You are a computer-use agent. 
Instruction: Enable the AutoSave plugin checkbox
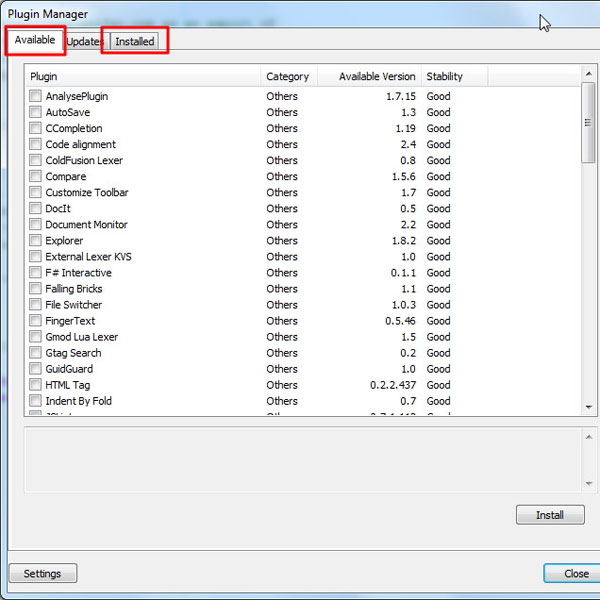(x=35, y=113)
